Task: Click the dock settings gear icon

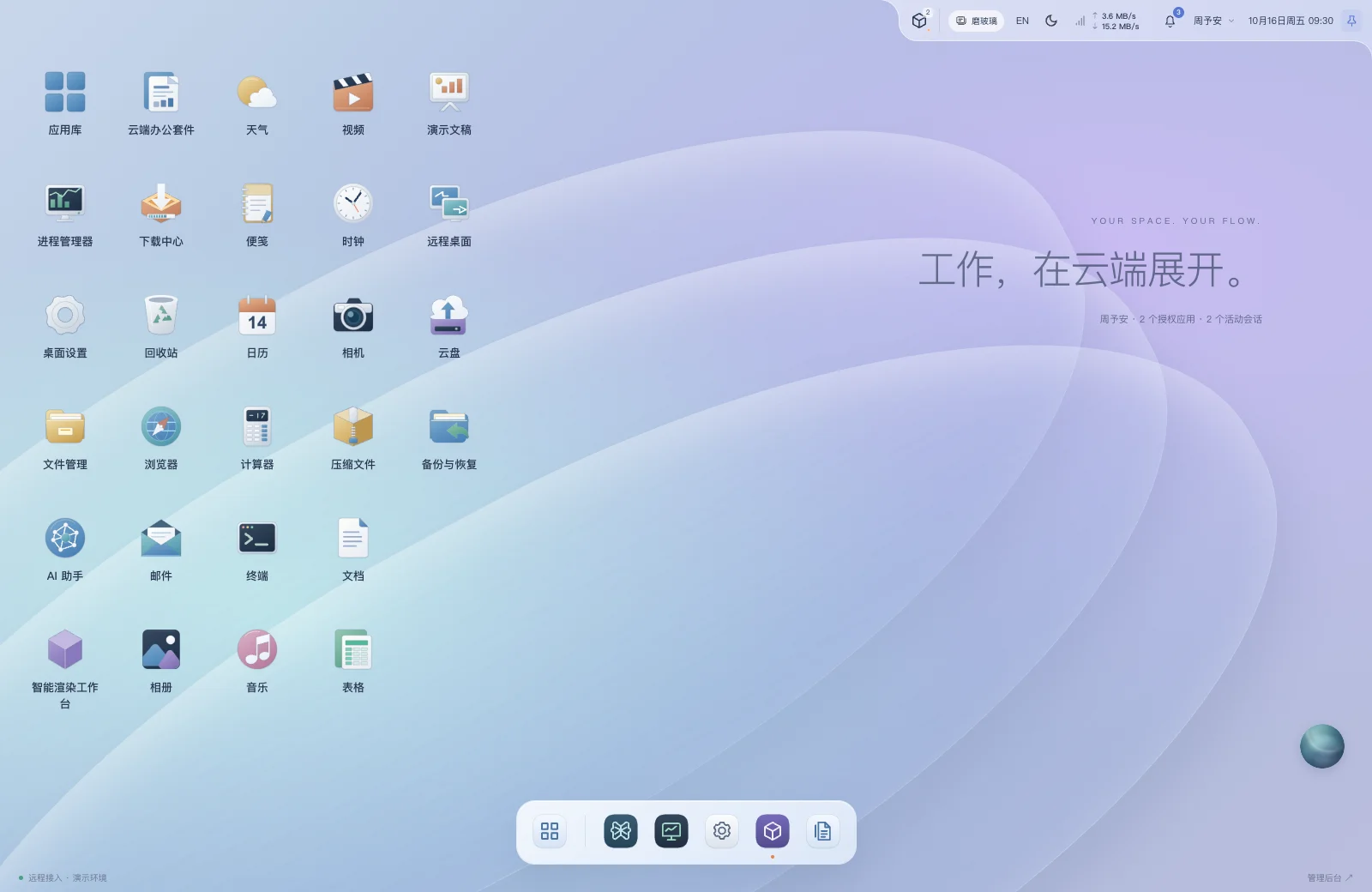Action: pyautogui.click(x=722, y=831)
